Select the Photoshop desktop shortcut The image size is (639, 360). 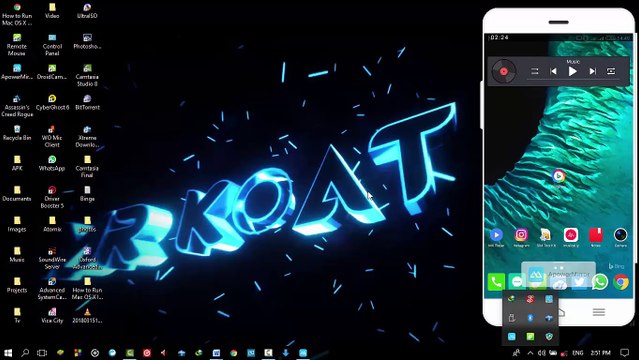[x=87, y=41]
